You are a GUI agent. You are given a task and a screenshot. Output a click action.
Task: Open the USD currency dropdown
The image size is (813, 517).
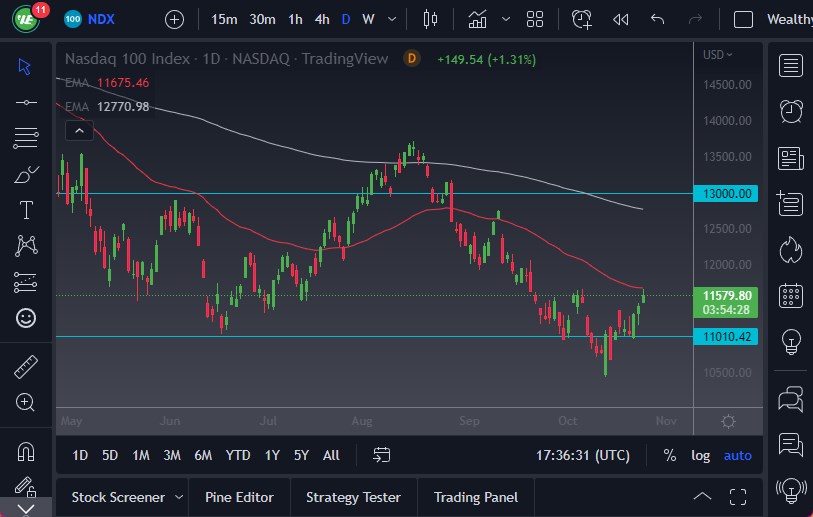tap(718, 54)
